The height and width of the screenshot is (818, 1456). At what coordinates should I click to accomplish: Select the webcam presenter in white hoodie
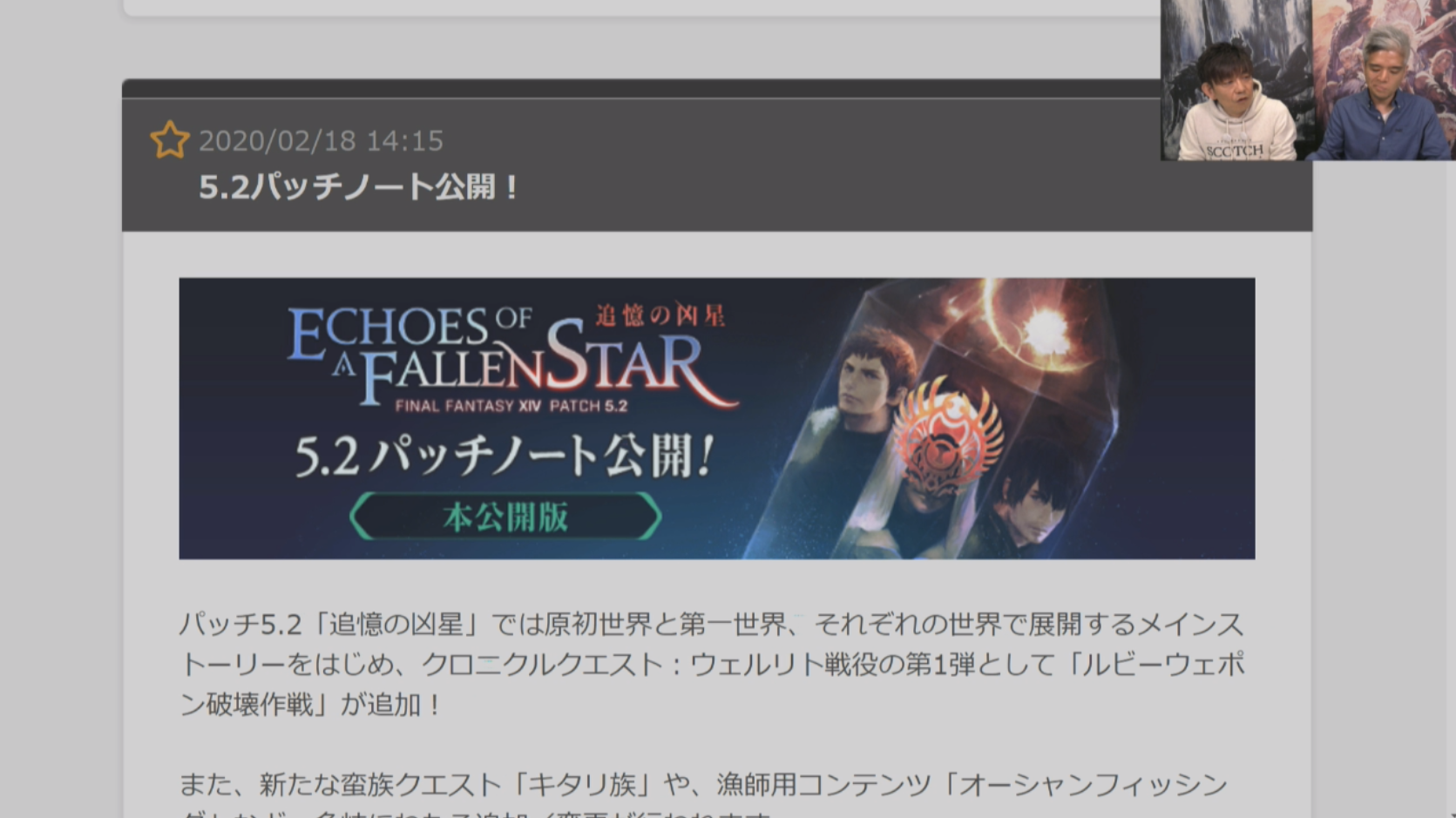coord(1236,103)
